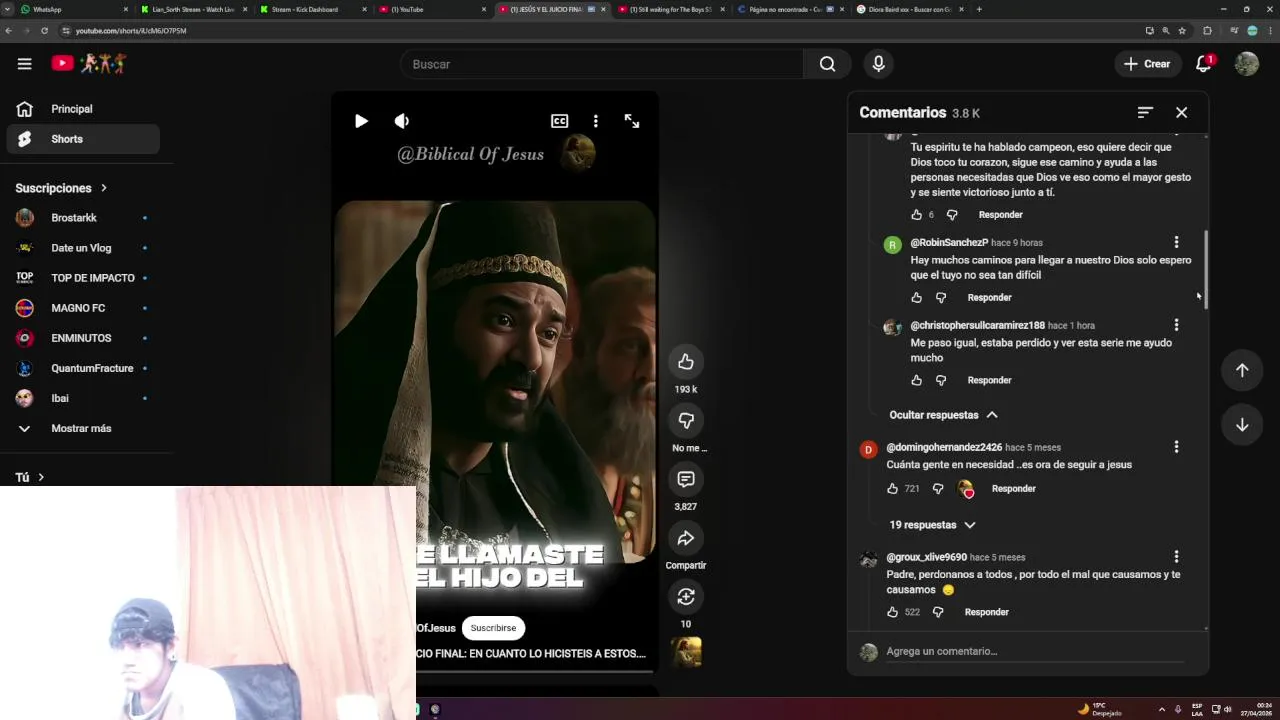The width and height of the screenshot is (1280, 720).
Task: Share the Short via Compartir arrow
Action: click(685, 538)
